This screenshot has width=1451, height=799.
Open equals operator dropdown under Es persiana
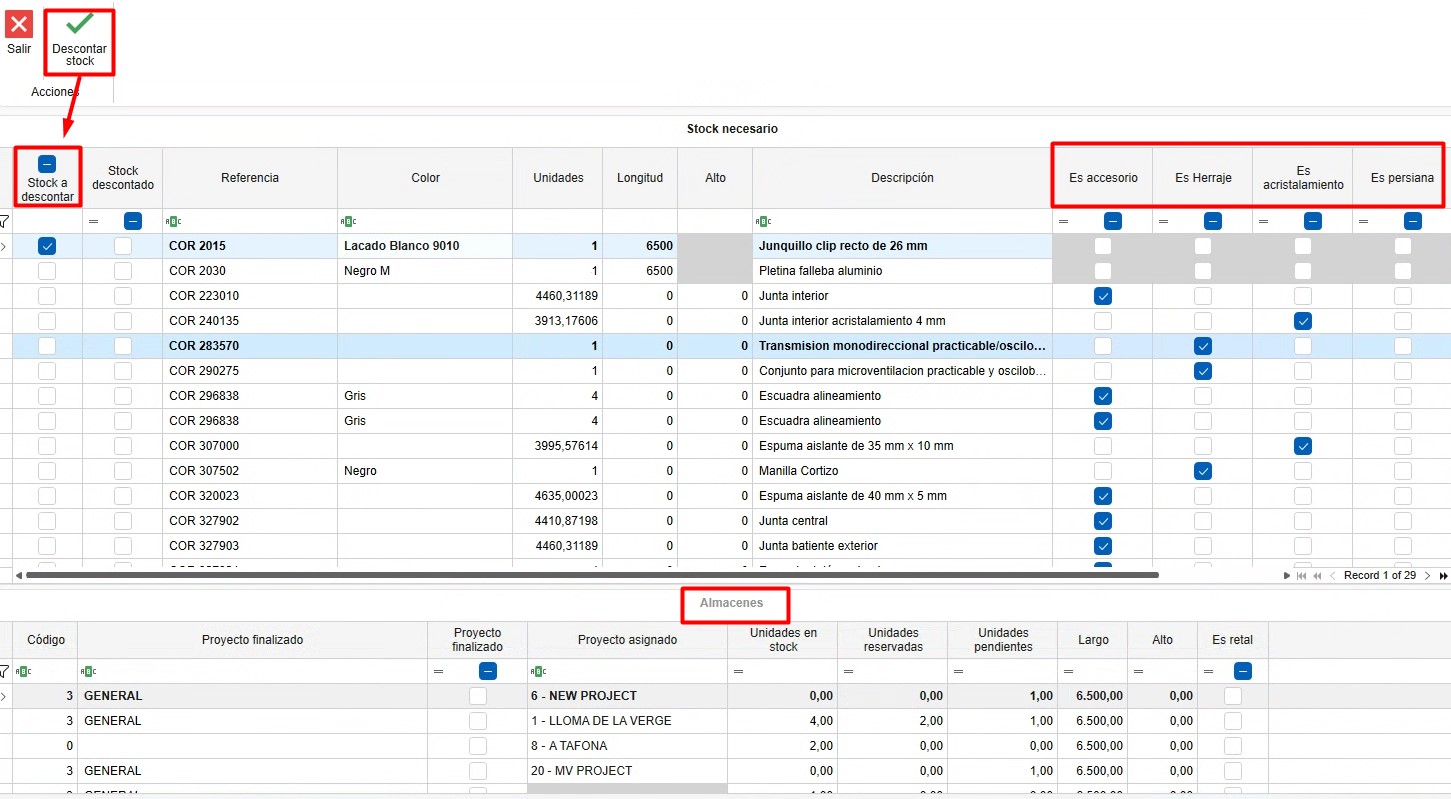point(1364,221)
